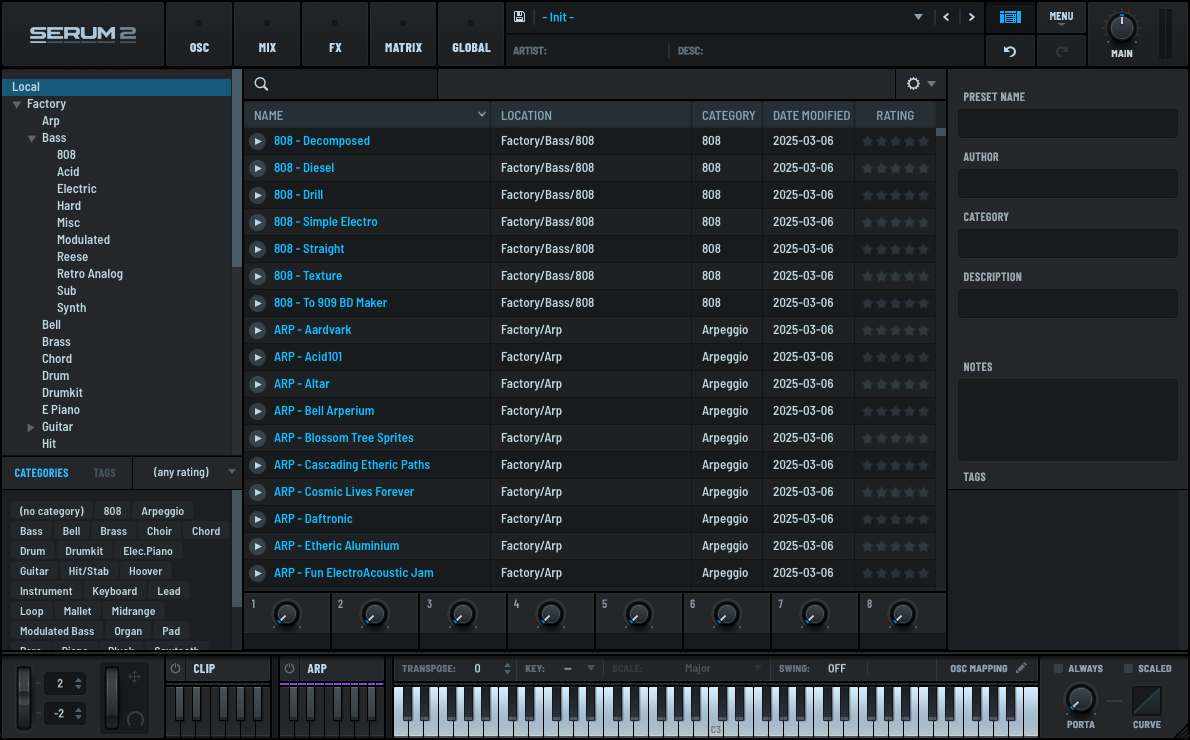Expand the Guitar folder
Image resolution: width=1190 pixels, height=740 pixels.
[x=31, y=427]
